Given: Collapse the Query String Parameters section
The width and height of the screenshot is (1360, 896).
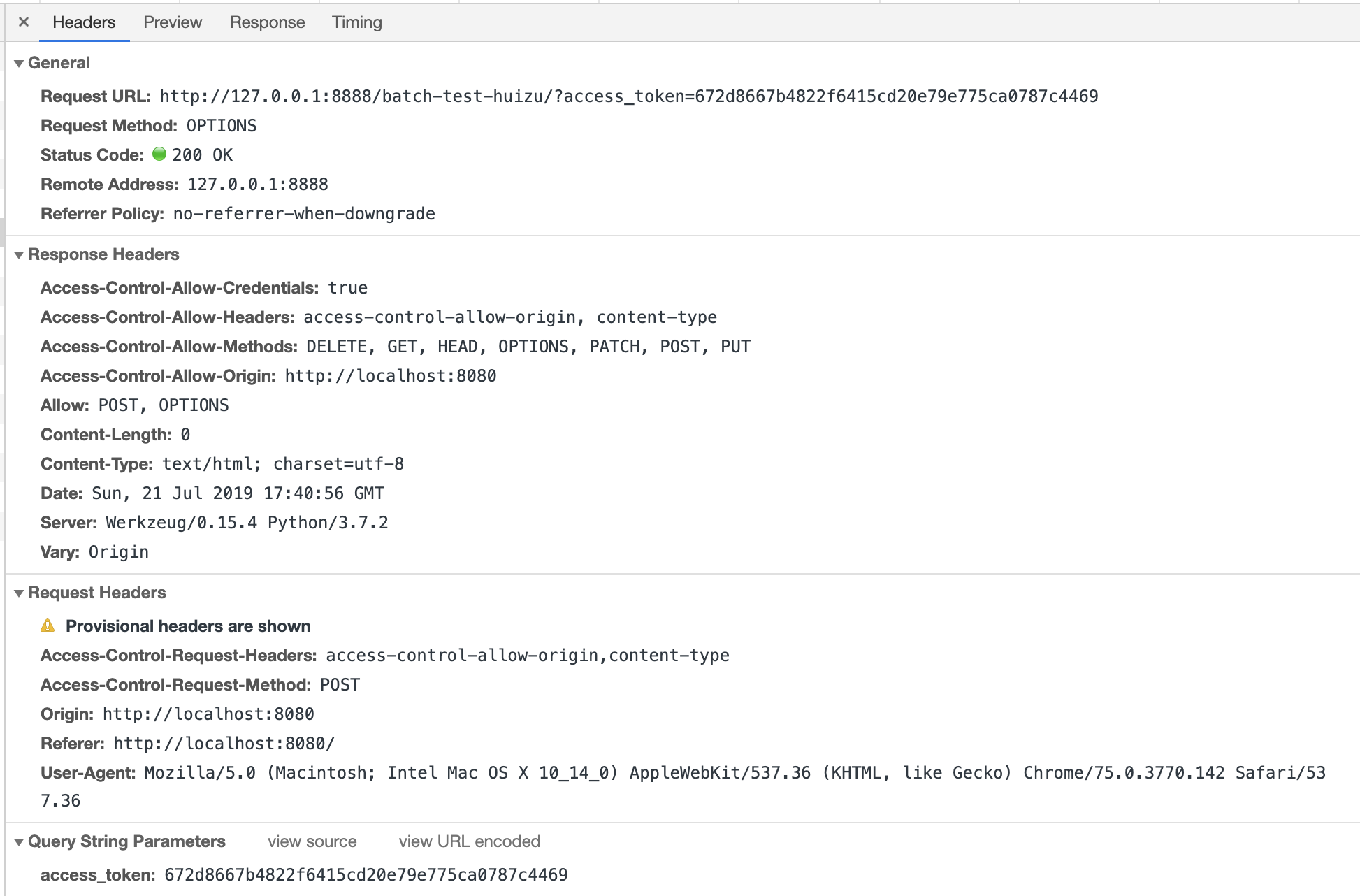Looking at the screenshot, I should (19, 842).
